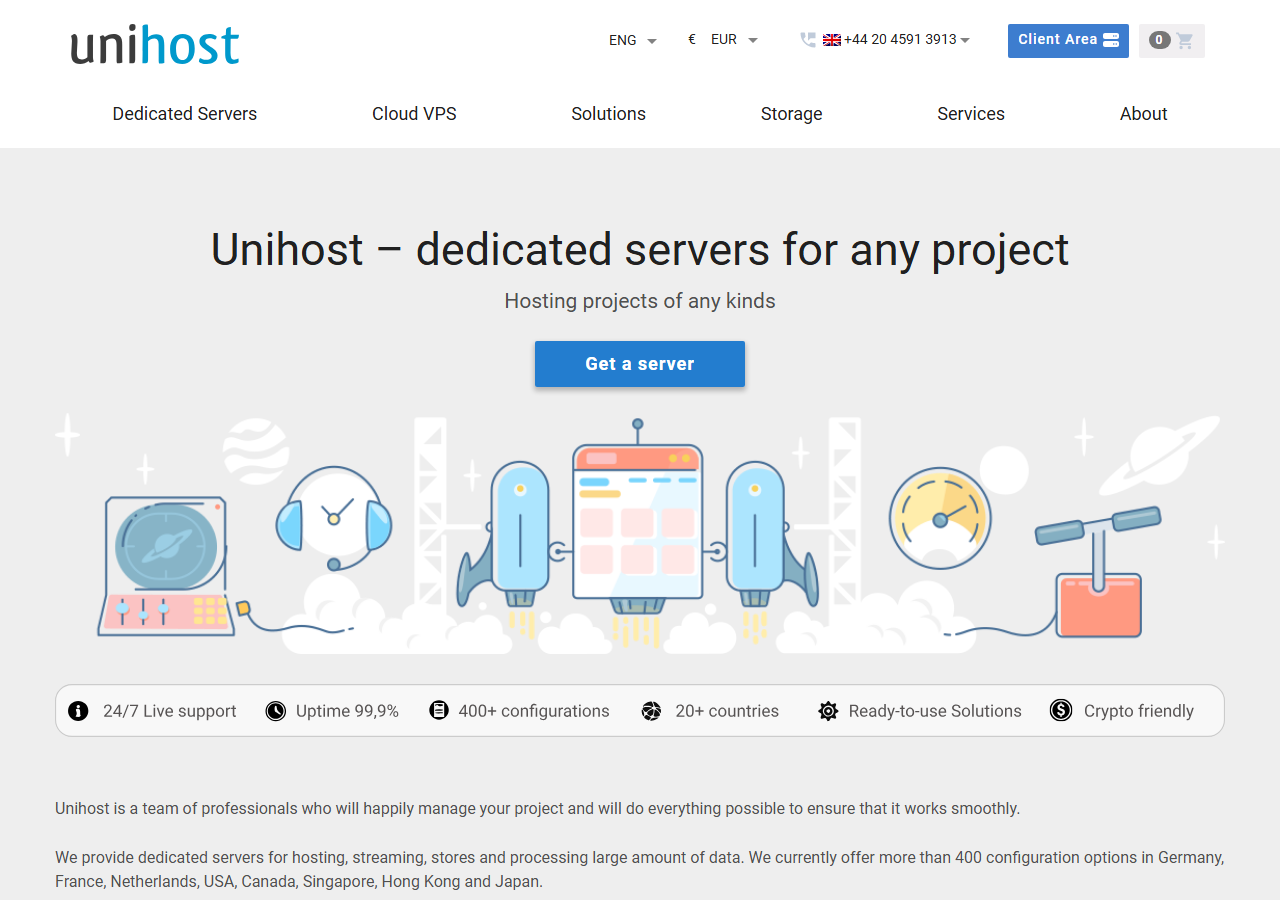Open the EUR currency dropdown

click(734, 40)
